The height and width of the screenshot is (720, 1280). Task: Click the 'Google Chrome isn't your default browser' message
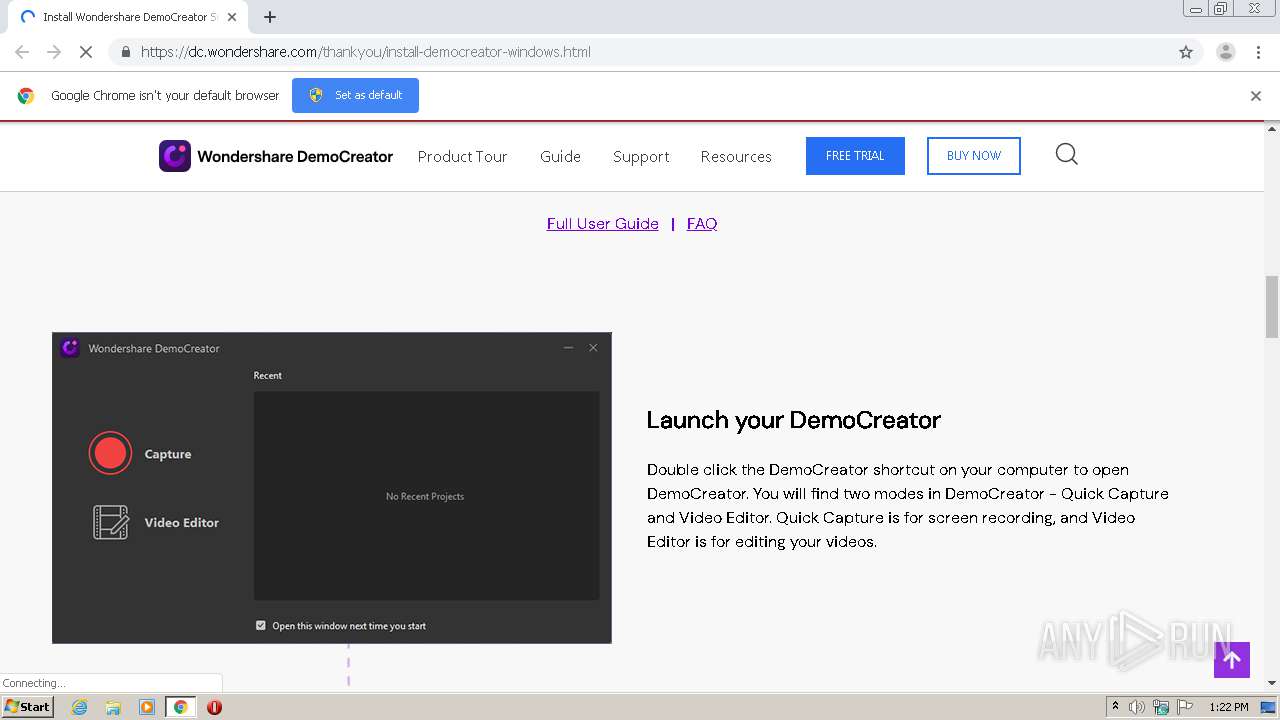165,96
